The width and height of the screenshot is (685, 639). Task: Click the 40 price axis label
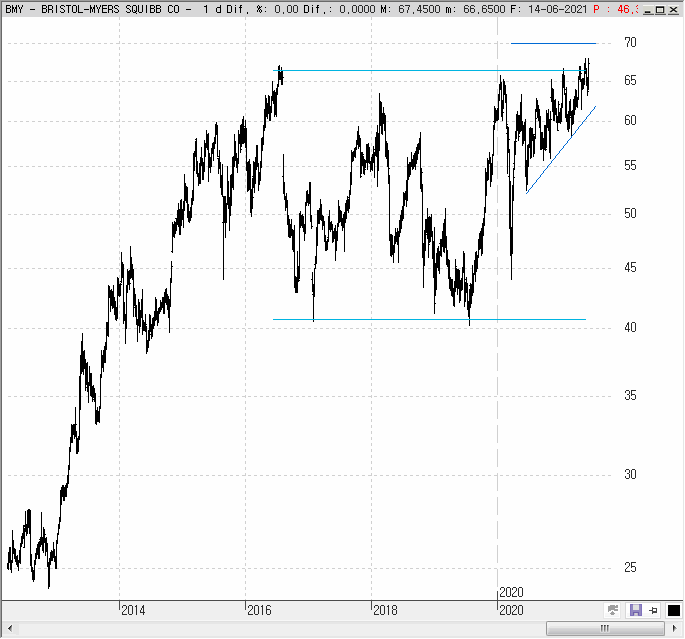(x=630, y=328)
